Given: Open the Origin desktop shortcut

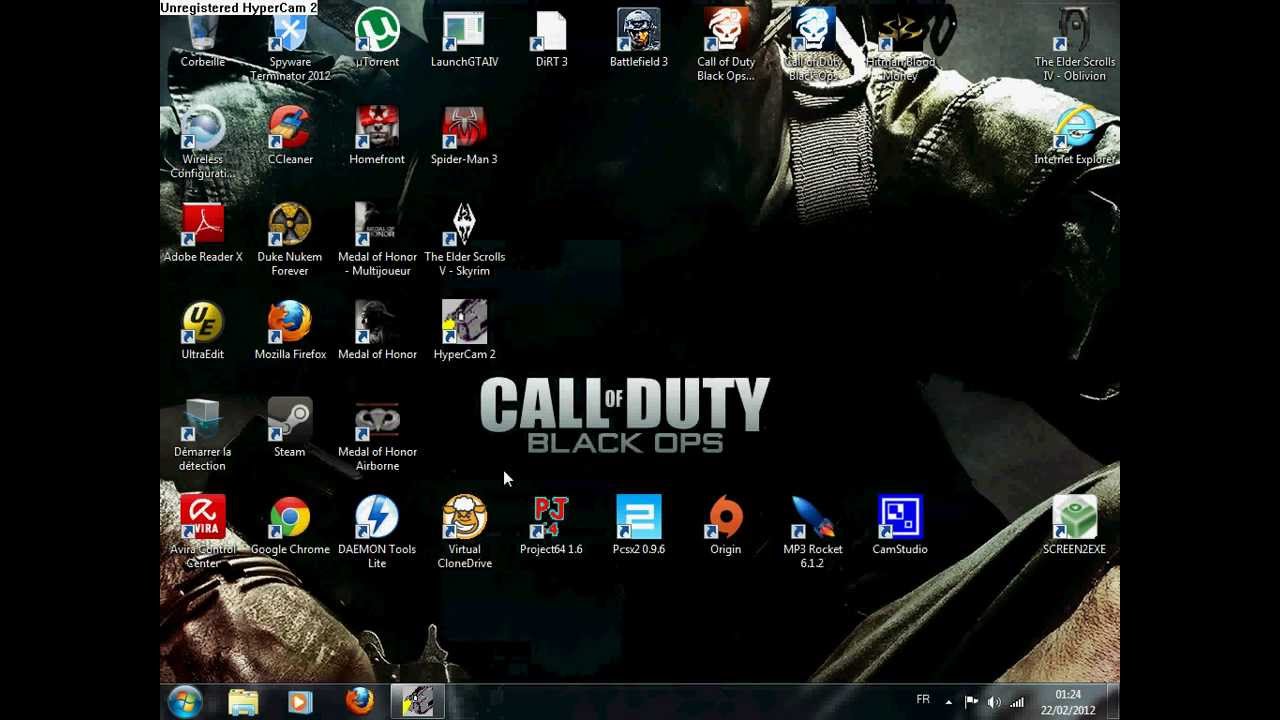Looking at the screenshot, I should click(726, 527).
